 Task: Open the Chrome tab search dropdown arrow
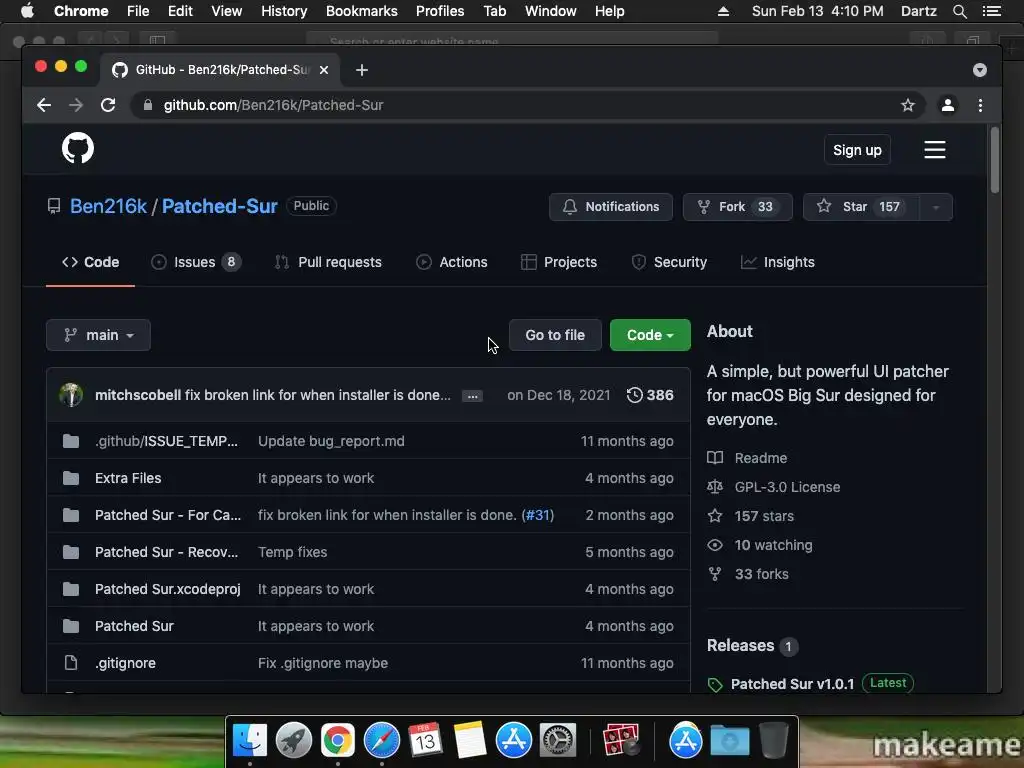pos(980,70)
